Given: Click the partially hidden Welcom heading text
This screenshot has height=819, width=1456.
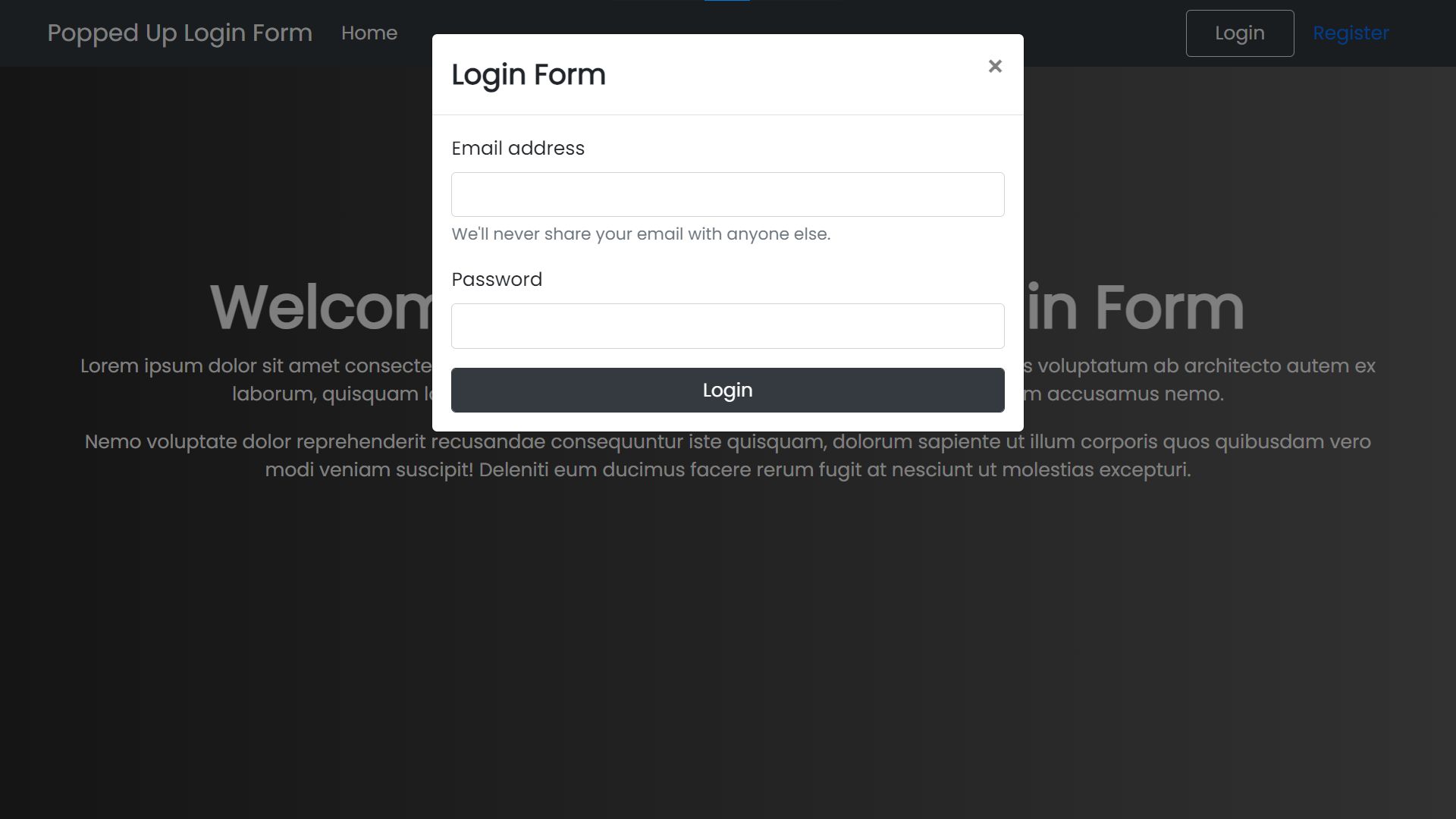Looking at the screenshot, I should click(321, 307).
